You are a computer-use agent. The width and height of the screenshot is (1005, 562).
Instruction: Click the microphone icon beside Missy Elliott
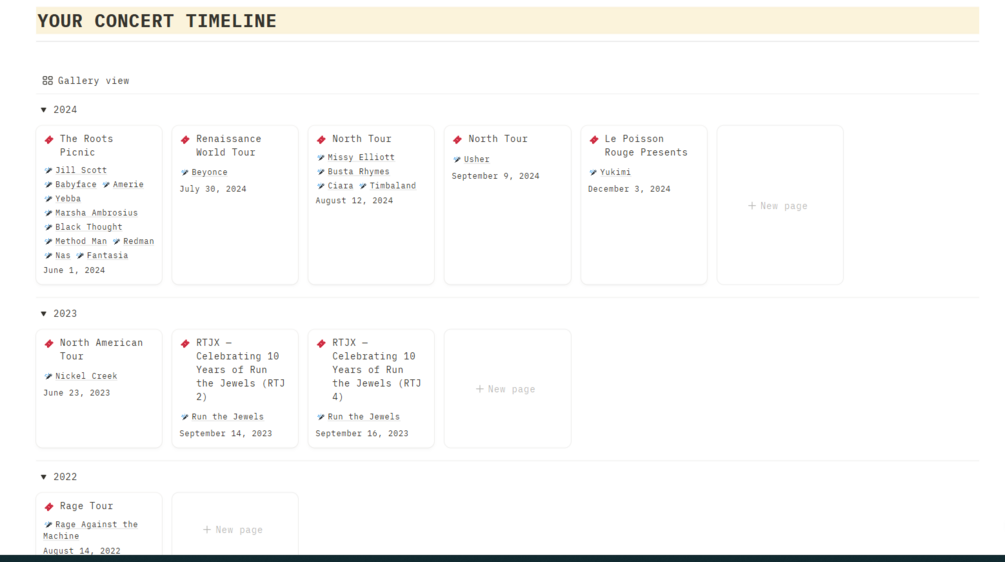point(320,158)
